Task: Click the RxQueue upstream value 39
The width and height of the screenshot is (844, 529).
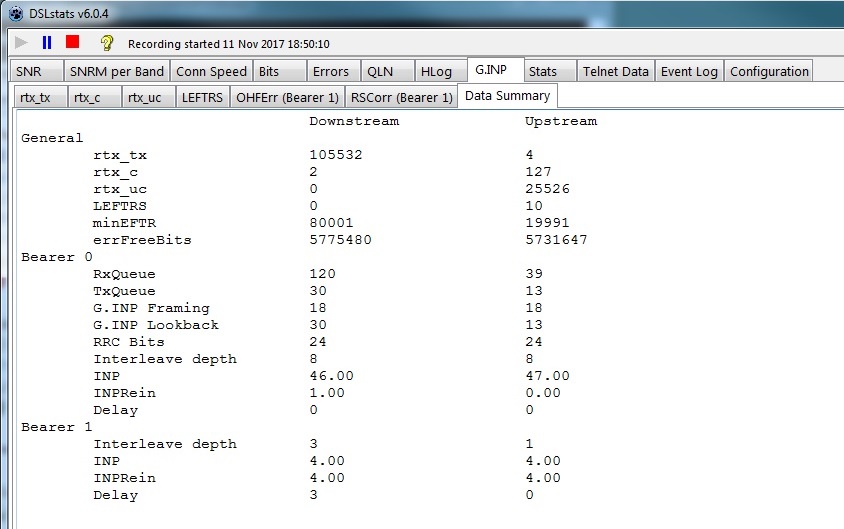Action: tap(534, 274)
